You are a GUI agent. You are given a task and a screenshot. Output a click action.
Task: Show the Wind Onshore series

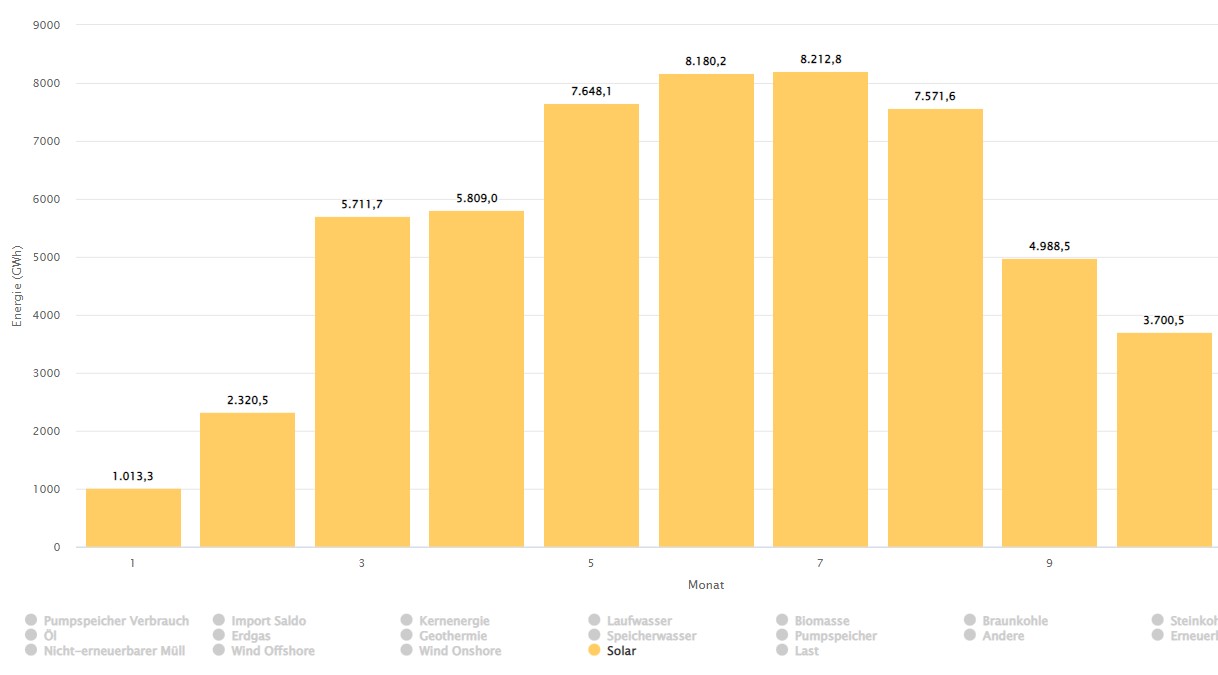coord(460,651)
